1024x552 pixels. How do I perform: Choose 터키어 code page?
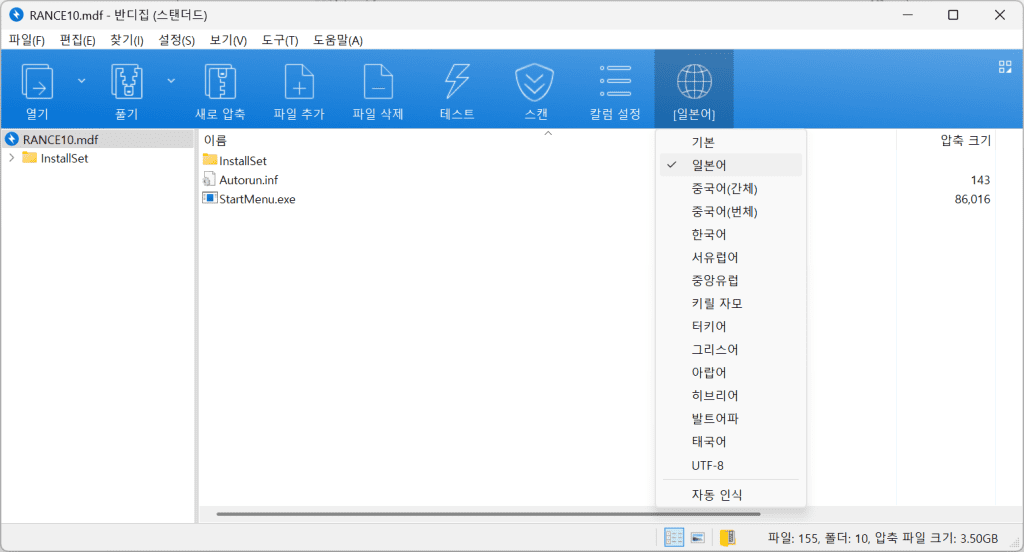click(731, 326)
